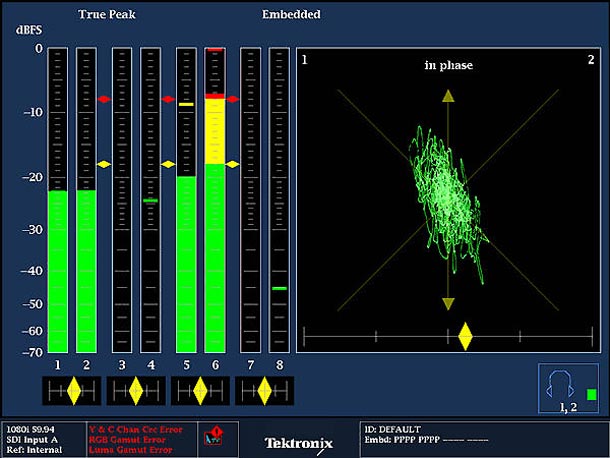Select channel 4 level meter bar
This screenshot has width=610, height=458.
(x=151, y=200)
